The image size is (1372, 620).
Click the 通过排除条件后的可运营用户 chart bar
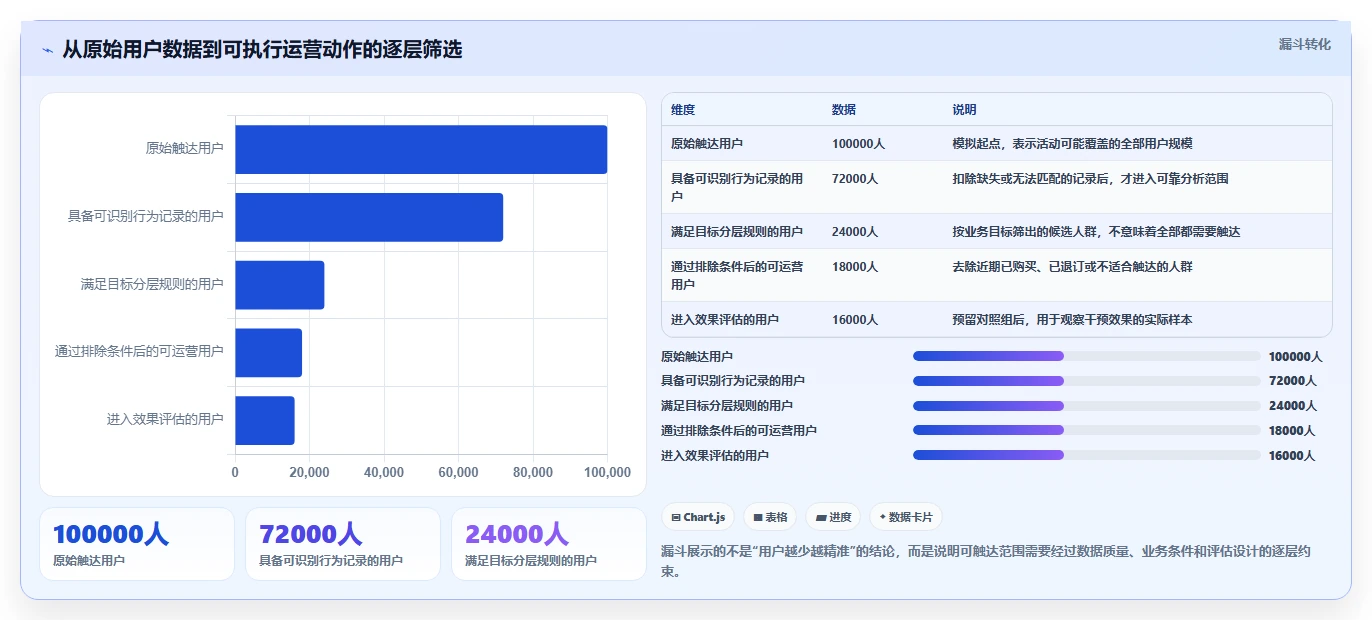268,353
